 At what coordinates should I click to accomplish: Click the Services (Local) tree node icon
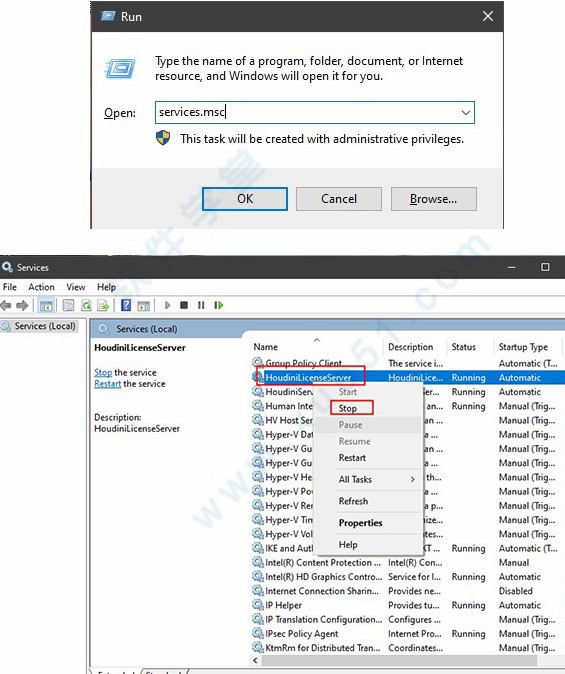tap(6, 327)
